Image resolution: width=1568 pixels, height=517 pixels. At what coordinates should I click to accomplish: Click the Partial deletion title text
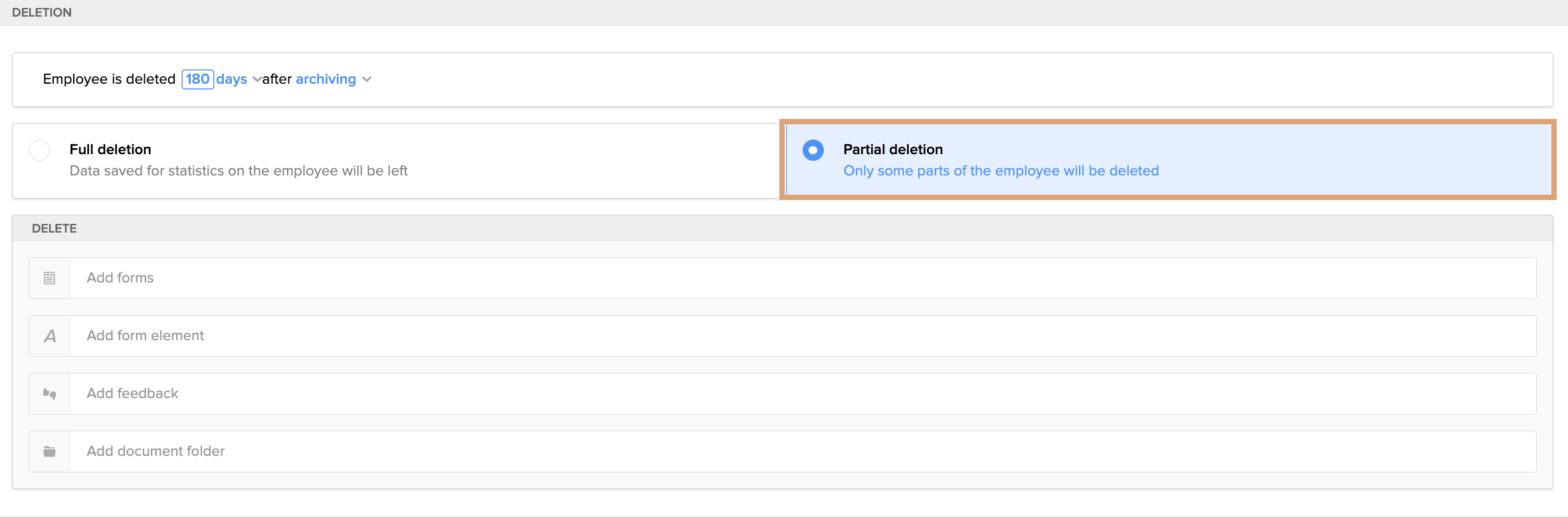tap(893, 150)
